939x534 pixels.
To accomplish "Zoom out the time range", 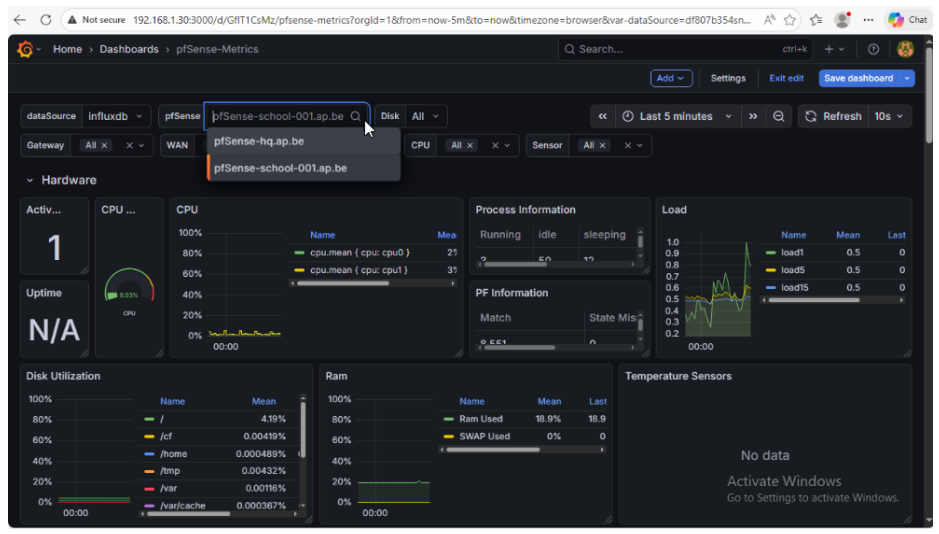I will [x=779, y=116].
